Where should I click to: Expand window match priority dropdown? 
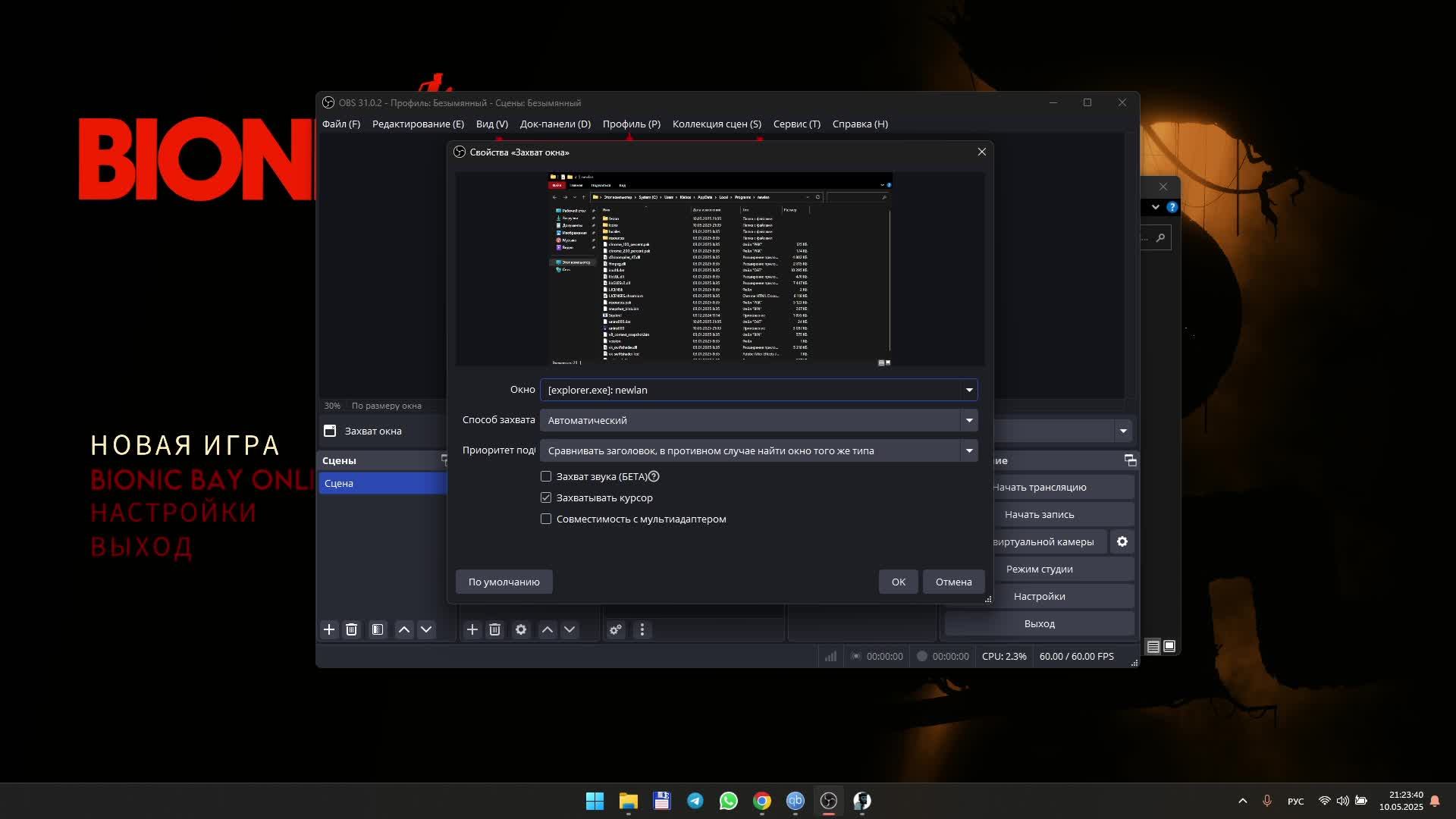point(968,450)
